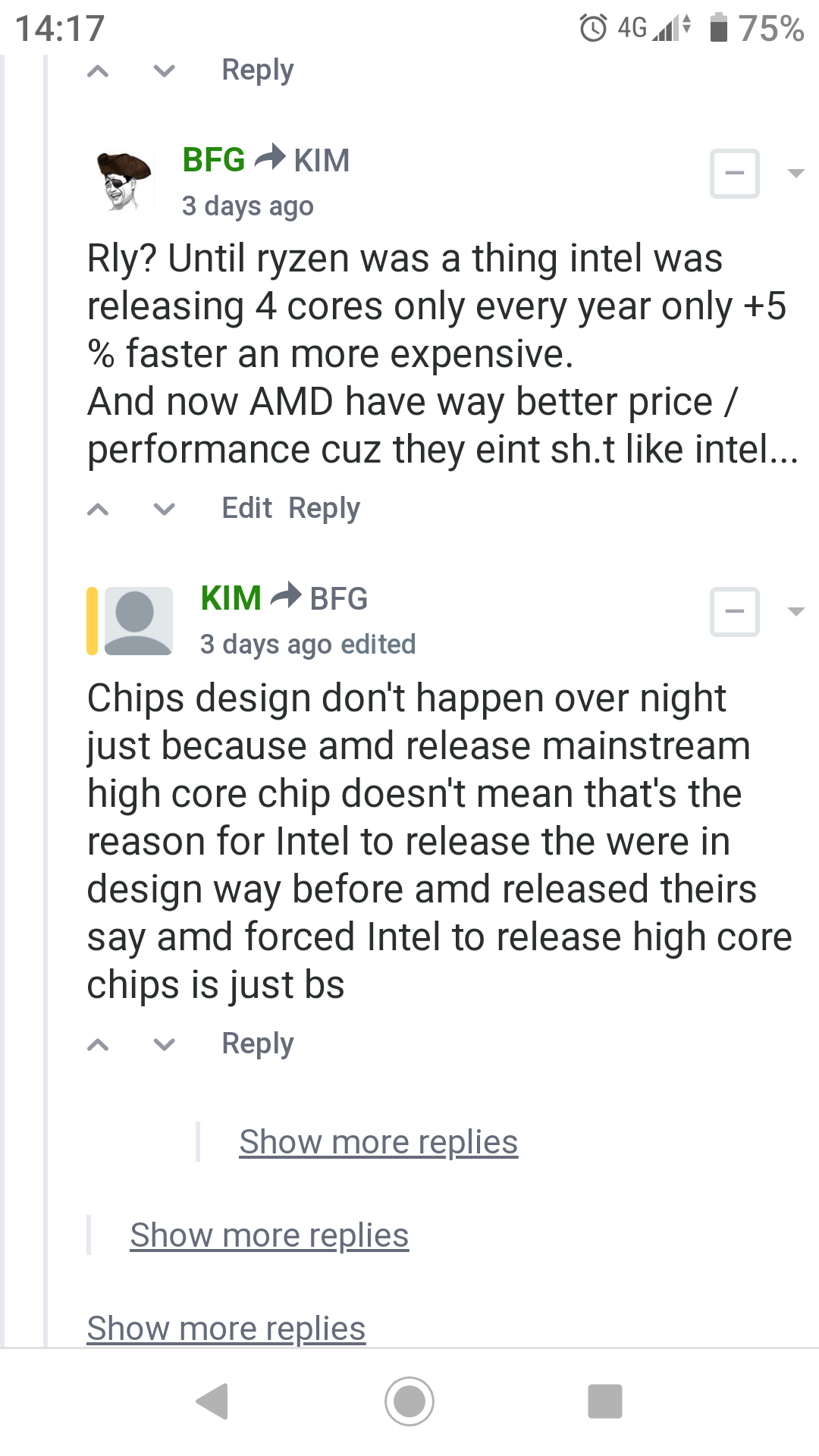Reply to KIM's chip design comment
This screenshot has width=819, height=1456.
[257, 1043]
